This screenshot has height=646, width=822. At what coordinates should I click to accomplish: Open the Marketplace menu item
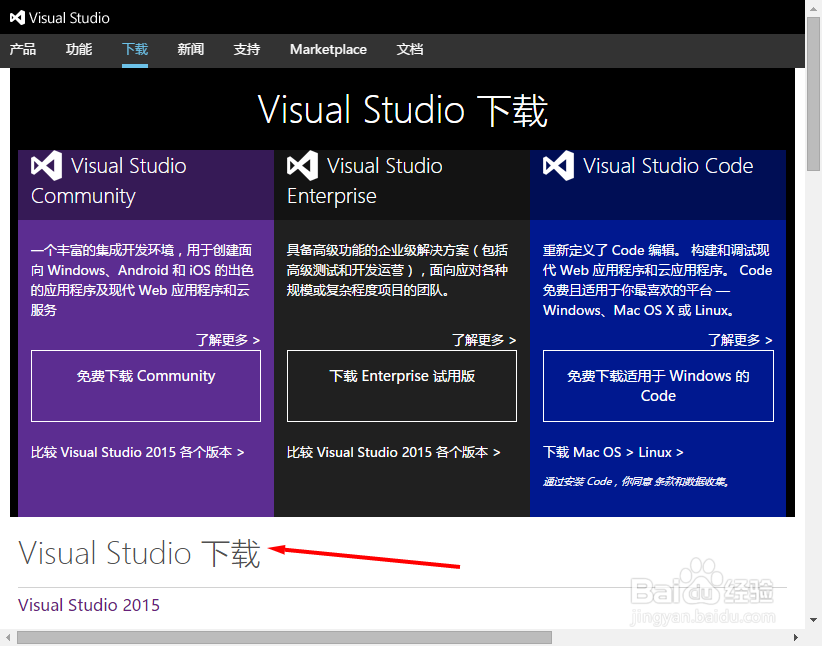point(328,49)
